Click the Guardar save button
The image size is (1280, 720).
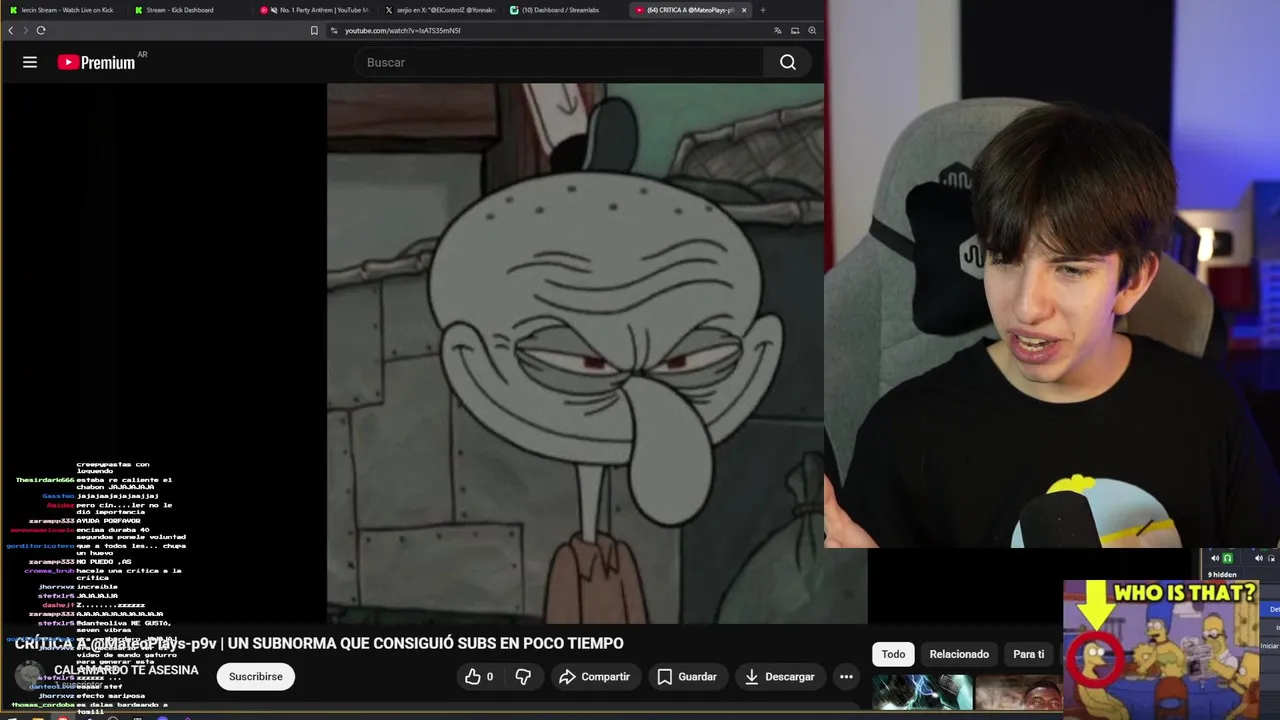(687, 677)
